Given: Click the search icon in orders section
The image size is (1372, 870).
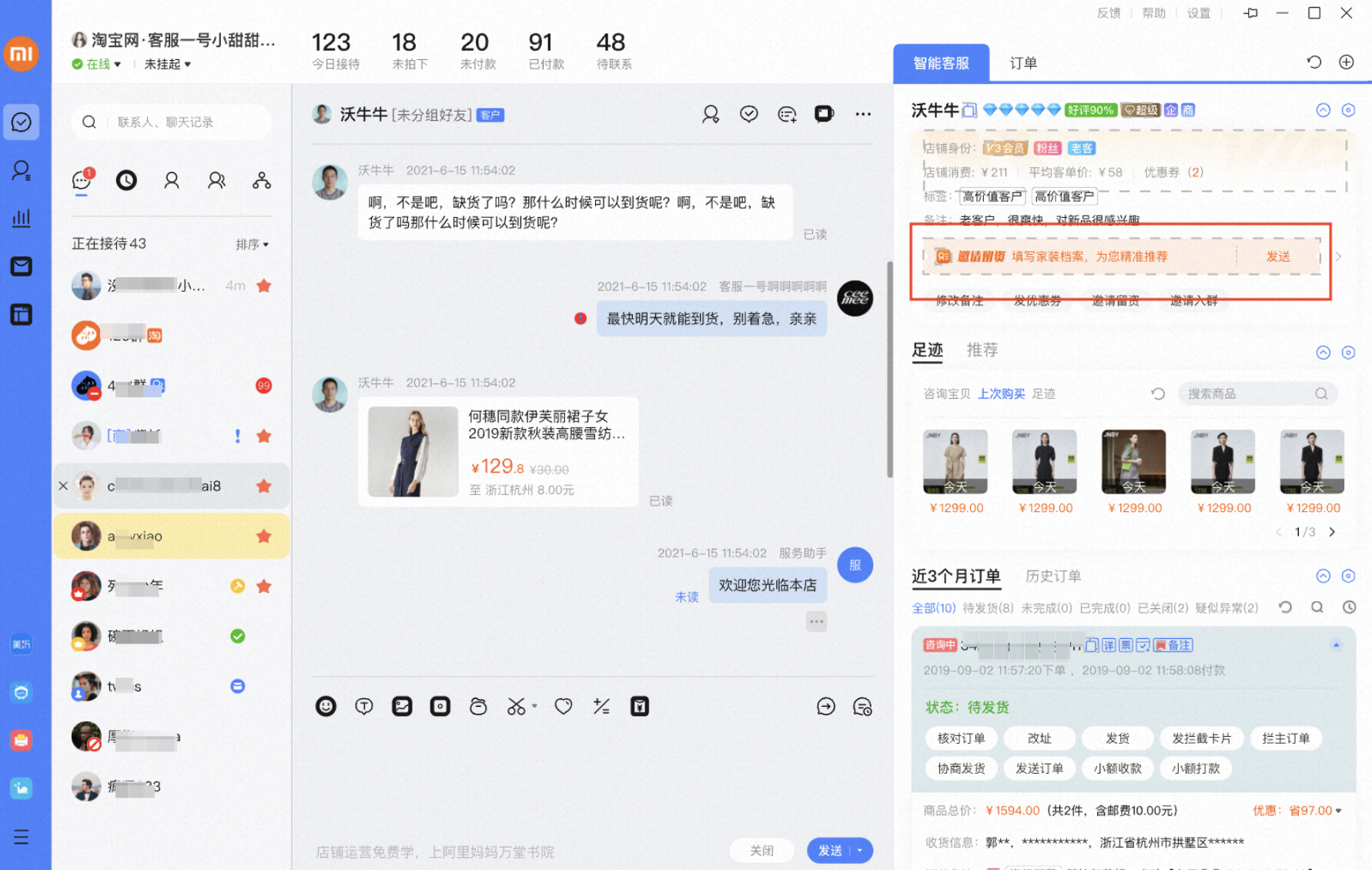Looking at the screenshot, I should 1317,607.
